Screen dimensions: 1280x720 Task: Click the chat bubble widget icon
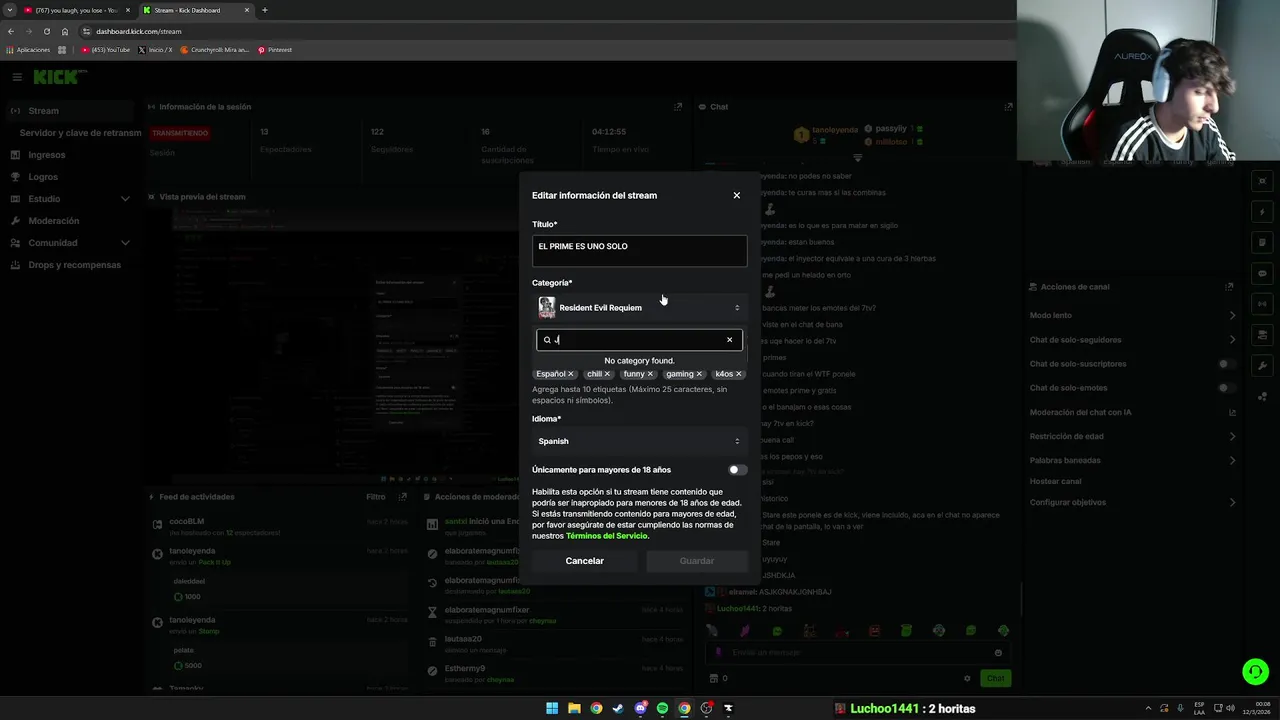tap(1263, 273)
